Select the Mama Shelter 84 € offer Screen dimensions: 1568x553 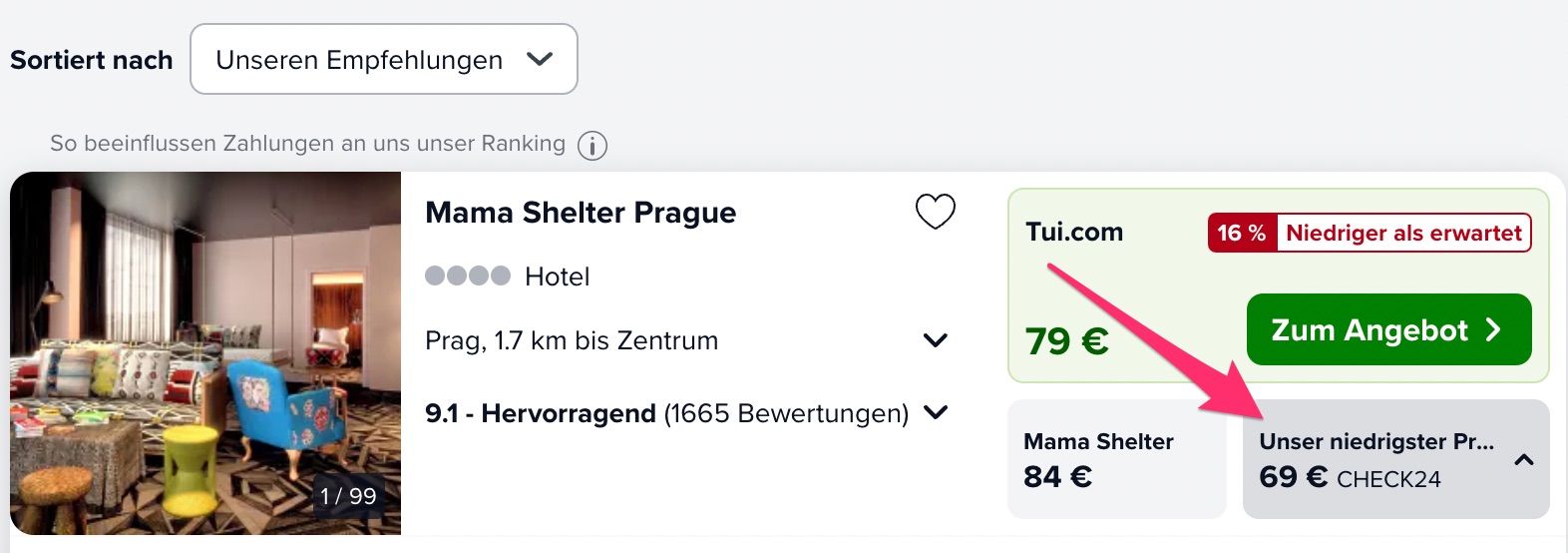point(1116,459)
